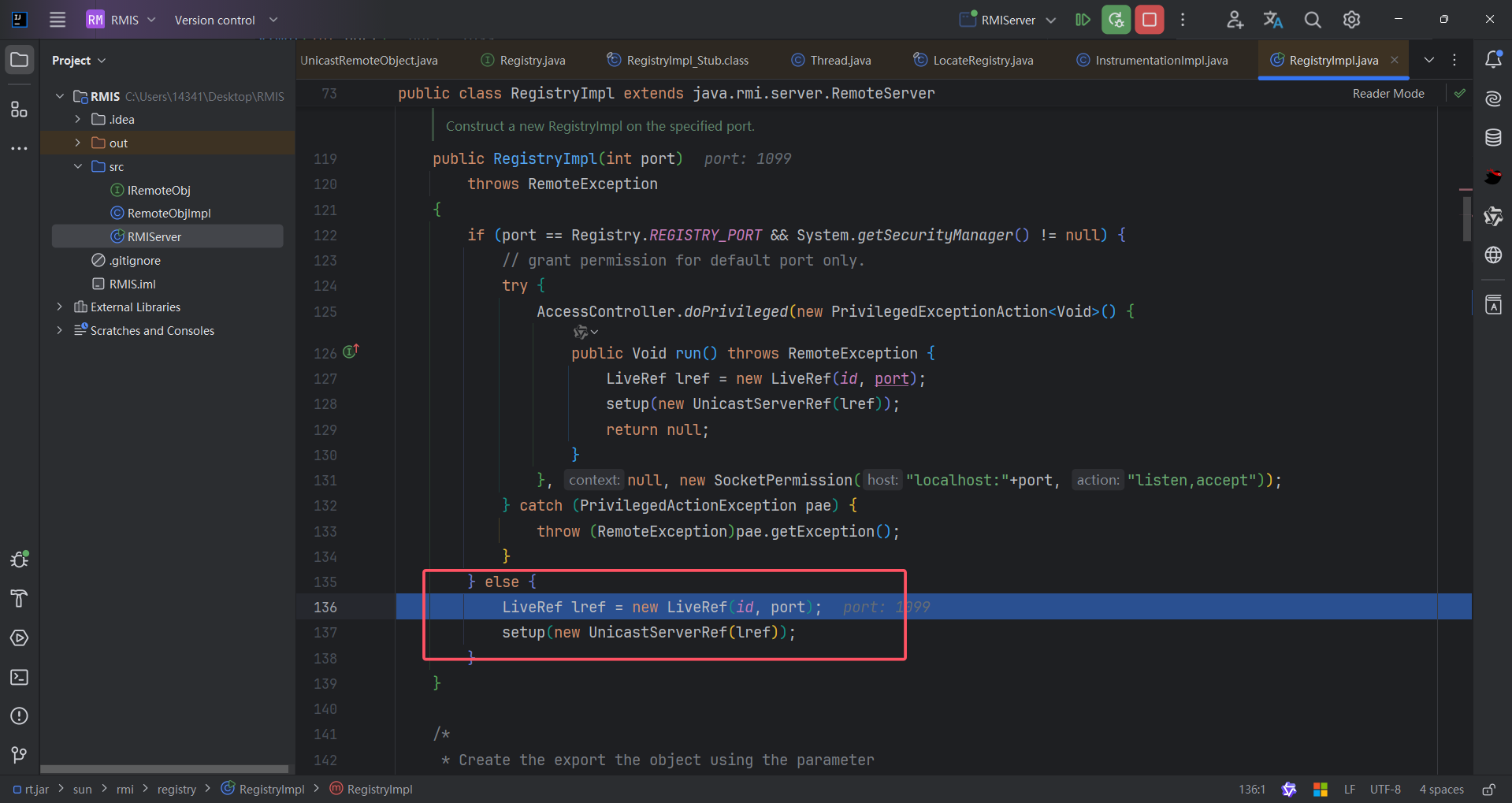Open the main hamburger menu

[x=58, y=20]
